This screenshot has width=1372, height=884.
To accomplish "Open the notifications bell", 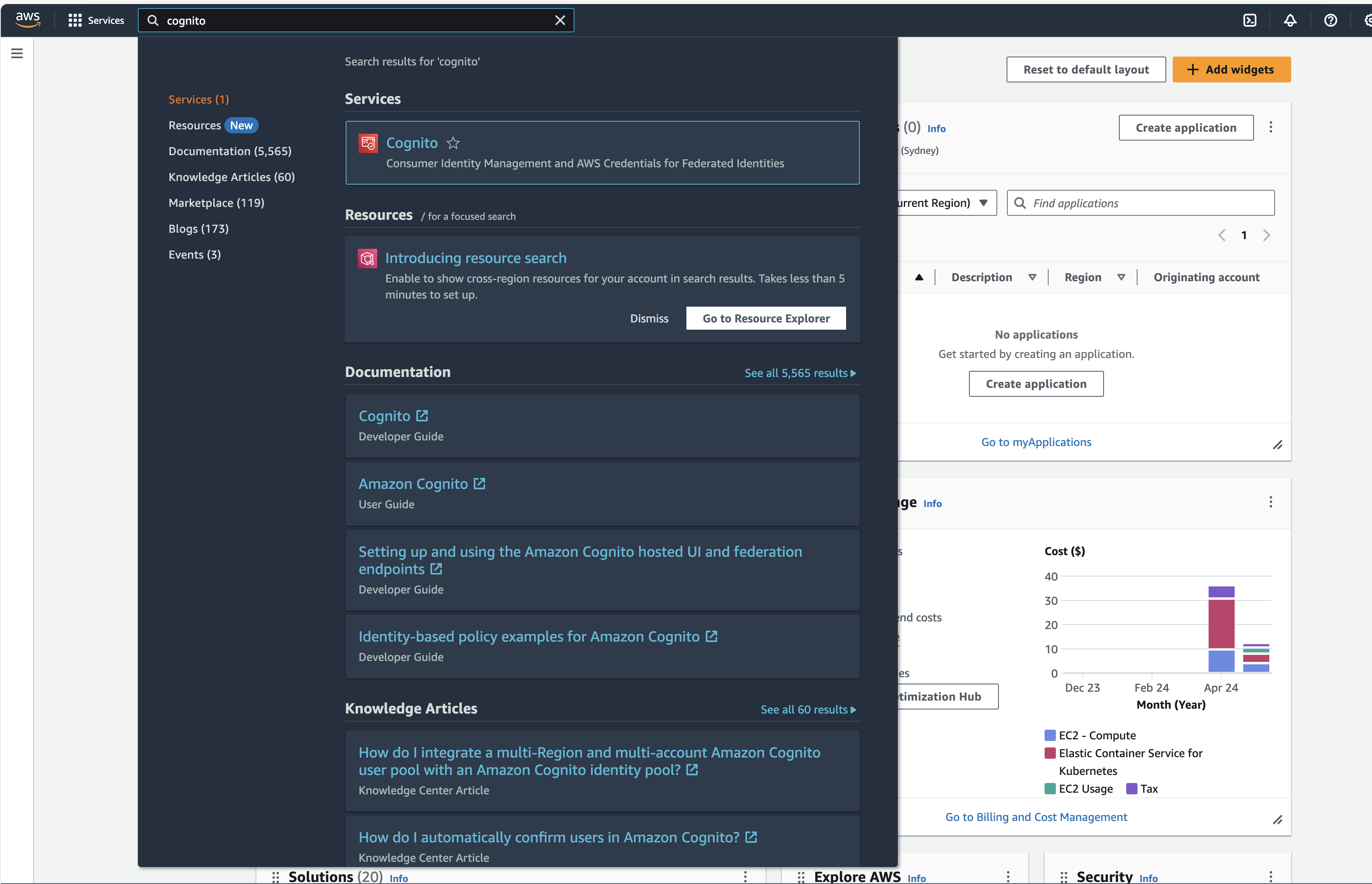I will point(1290,21).
